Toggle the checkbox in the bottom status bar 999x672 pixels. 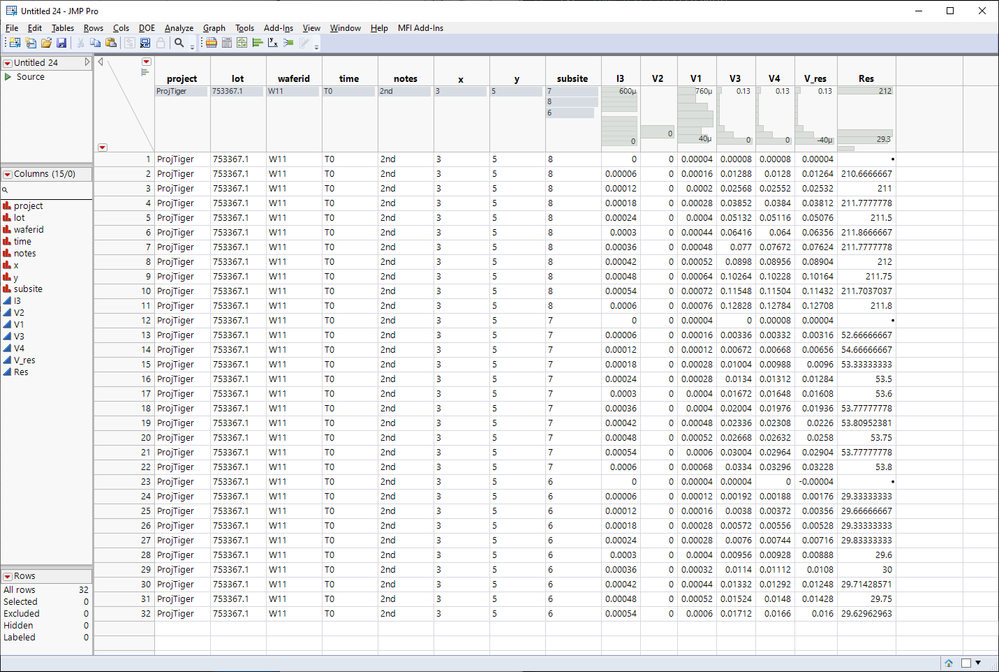click(x=966, y=662)
